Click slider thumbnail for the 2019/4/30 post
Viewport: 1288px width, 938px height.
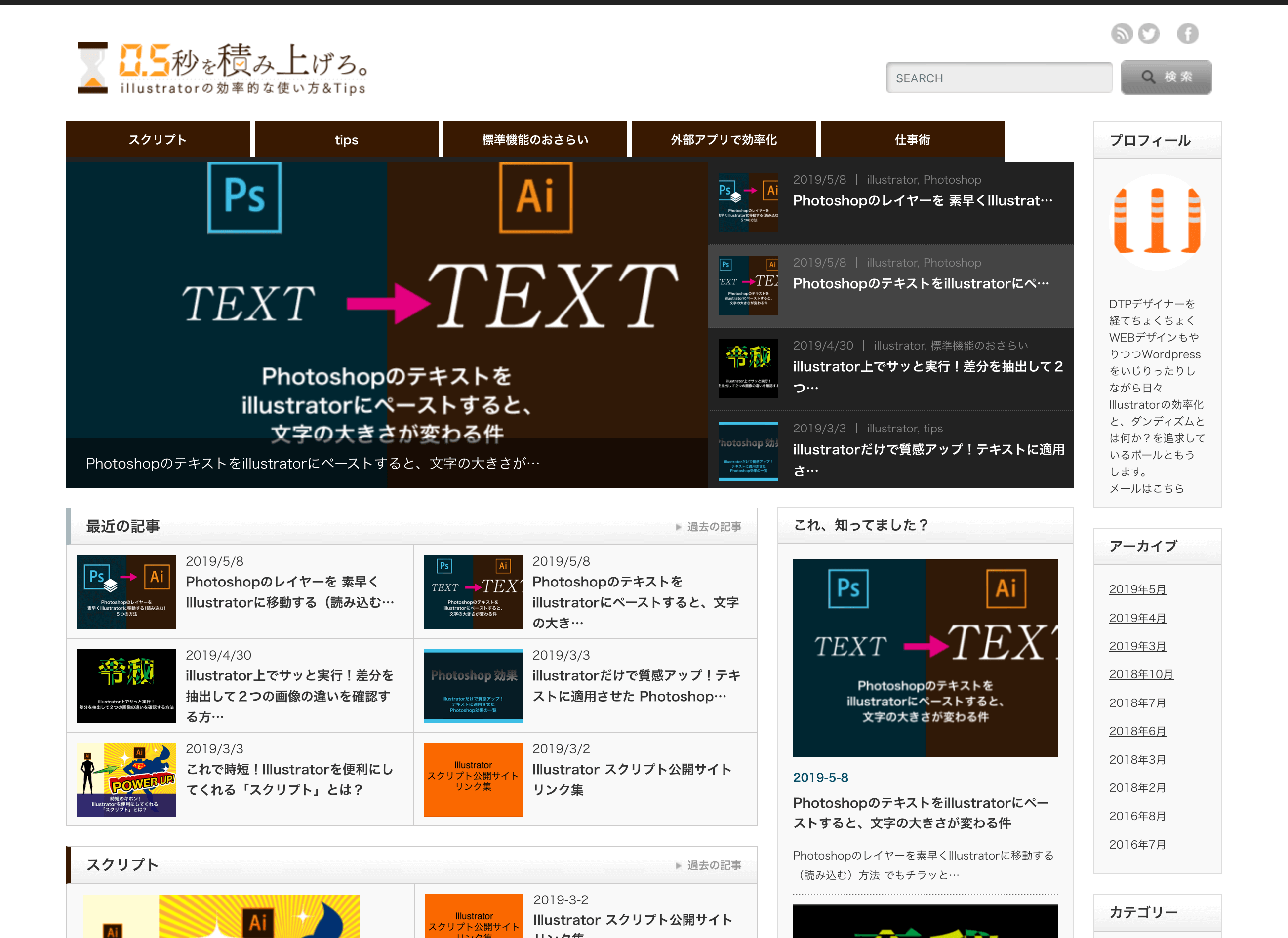(x=749, y=368)
